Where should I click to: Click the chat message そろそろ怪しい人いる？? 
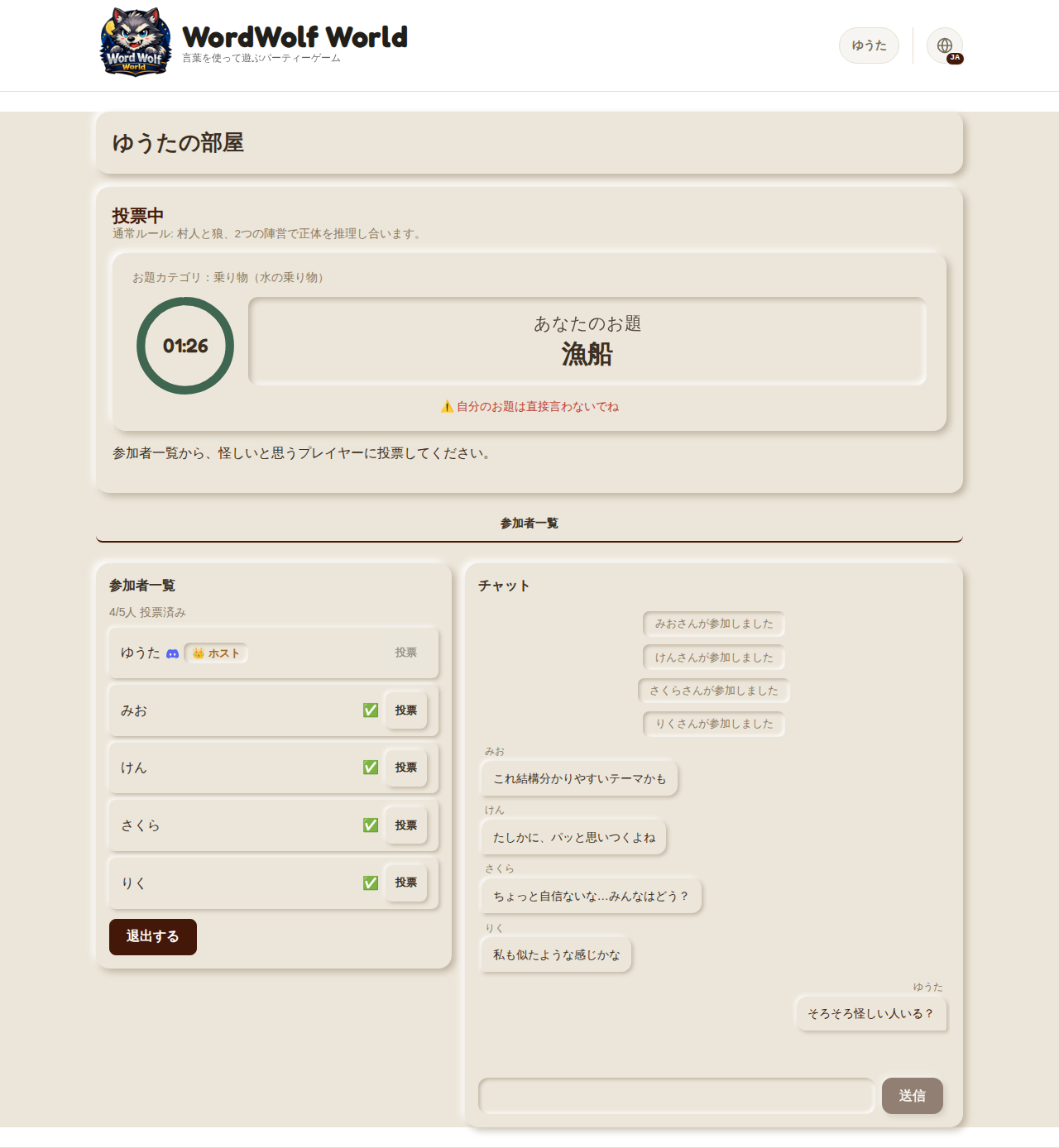[871, 1014]
